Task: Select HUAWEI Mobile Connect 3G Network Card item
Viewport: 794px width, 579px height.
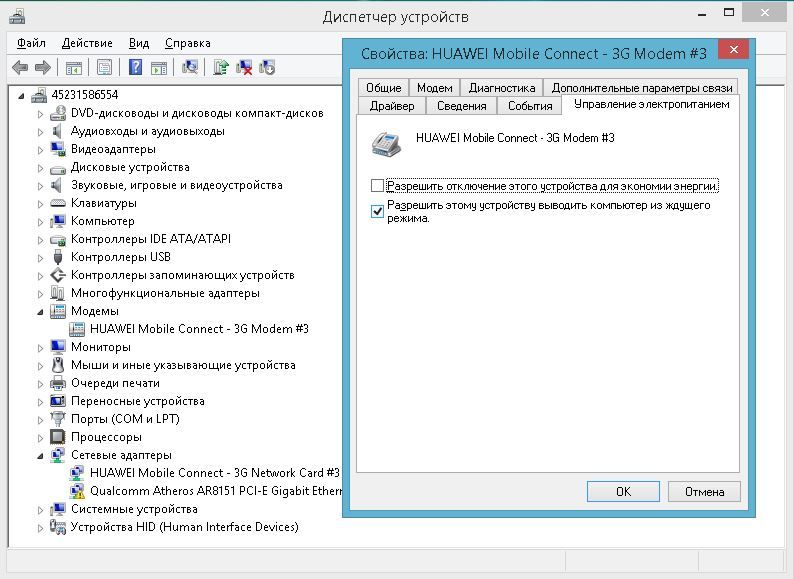Action: pos(214,473)
